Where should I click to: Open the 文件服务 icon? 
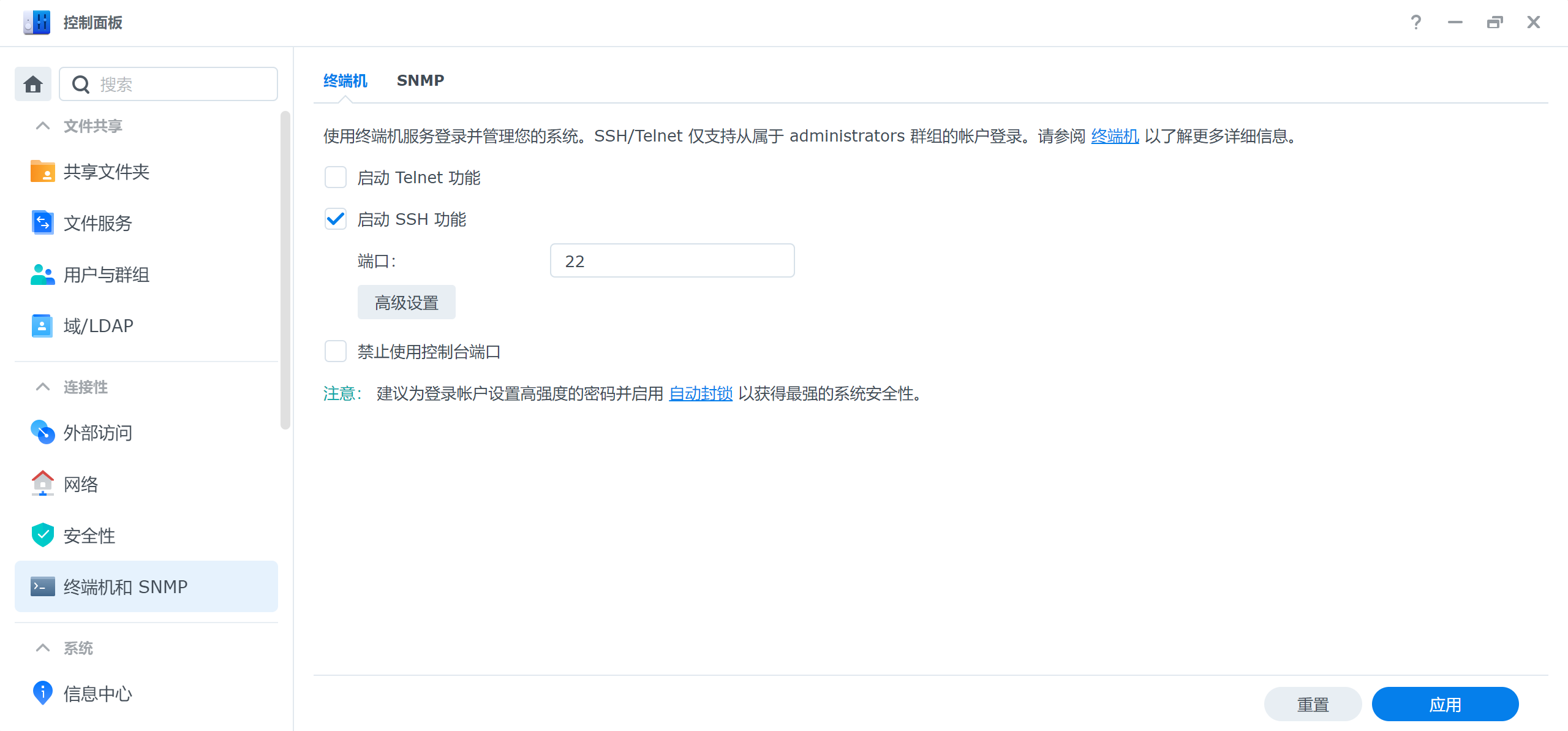tap(42, 222)
